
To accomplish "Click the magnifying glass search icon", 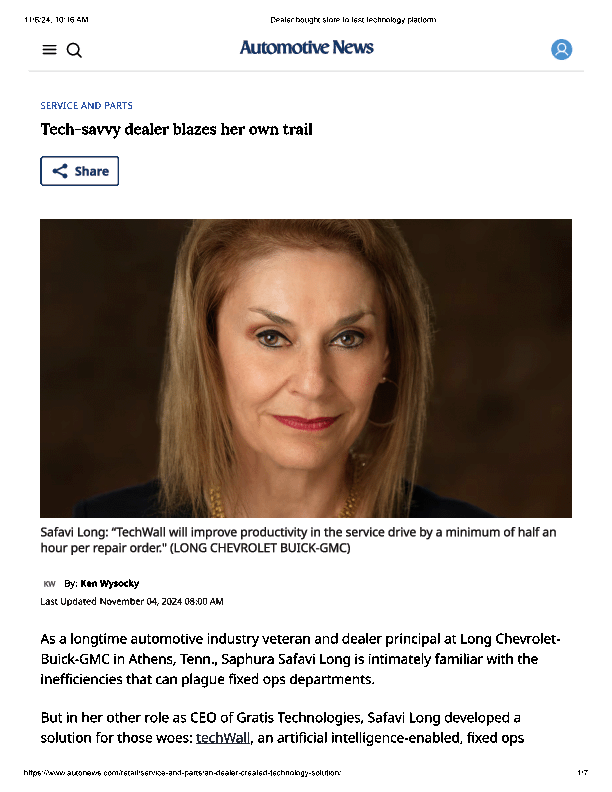I will tap(74, 50).
